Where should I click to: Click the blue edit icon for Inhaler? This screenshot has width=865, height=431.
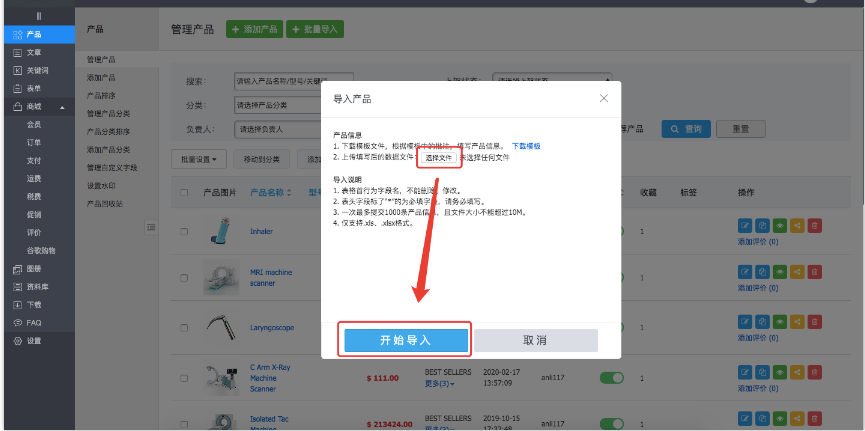tap(743, 227)
